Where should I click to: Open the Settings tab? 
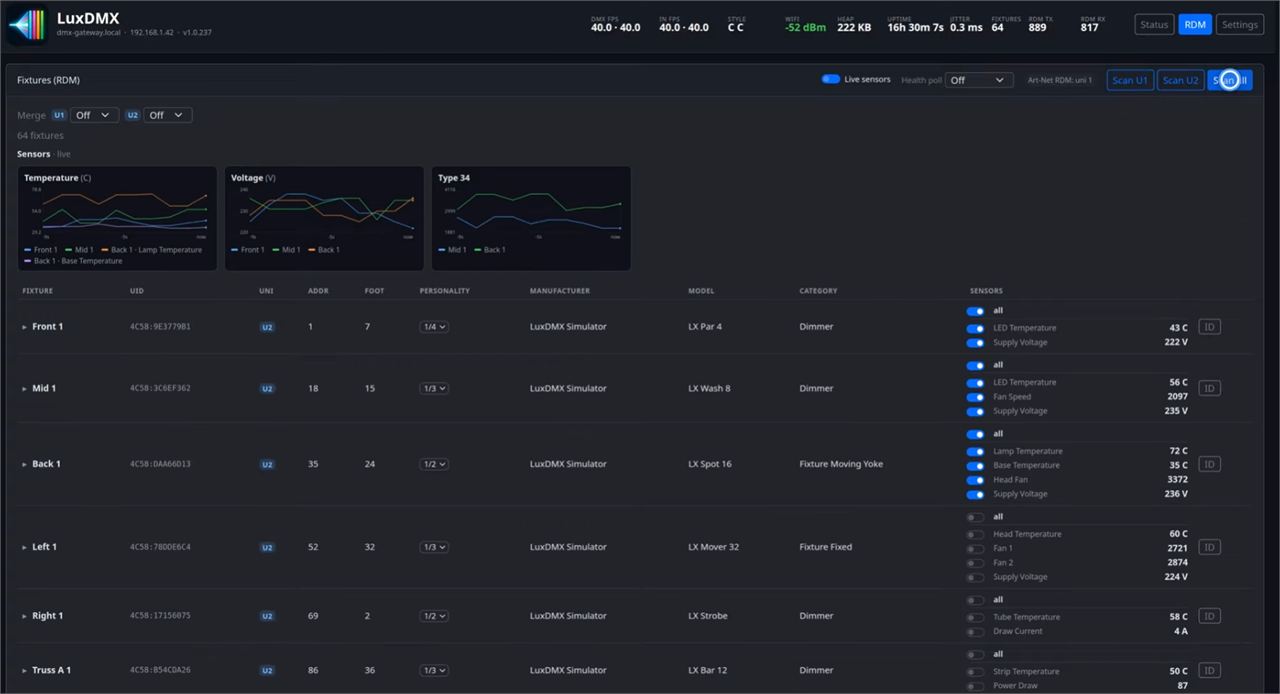tap(1239, 25)
